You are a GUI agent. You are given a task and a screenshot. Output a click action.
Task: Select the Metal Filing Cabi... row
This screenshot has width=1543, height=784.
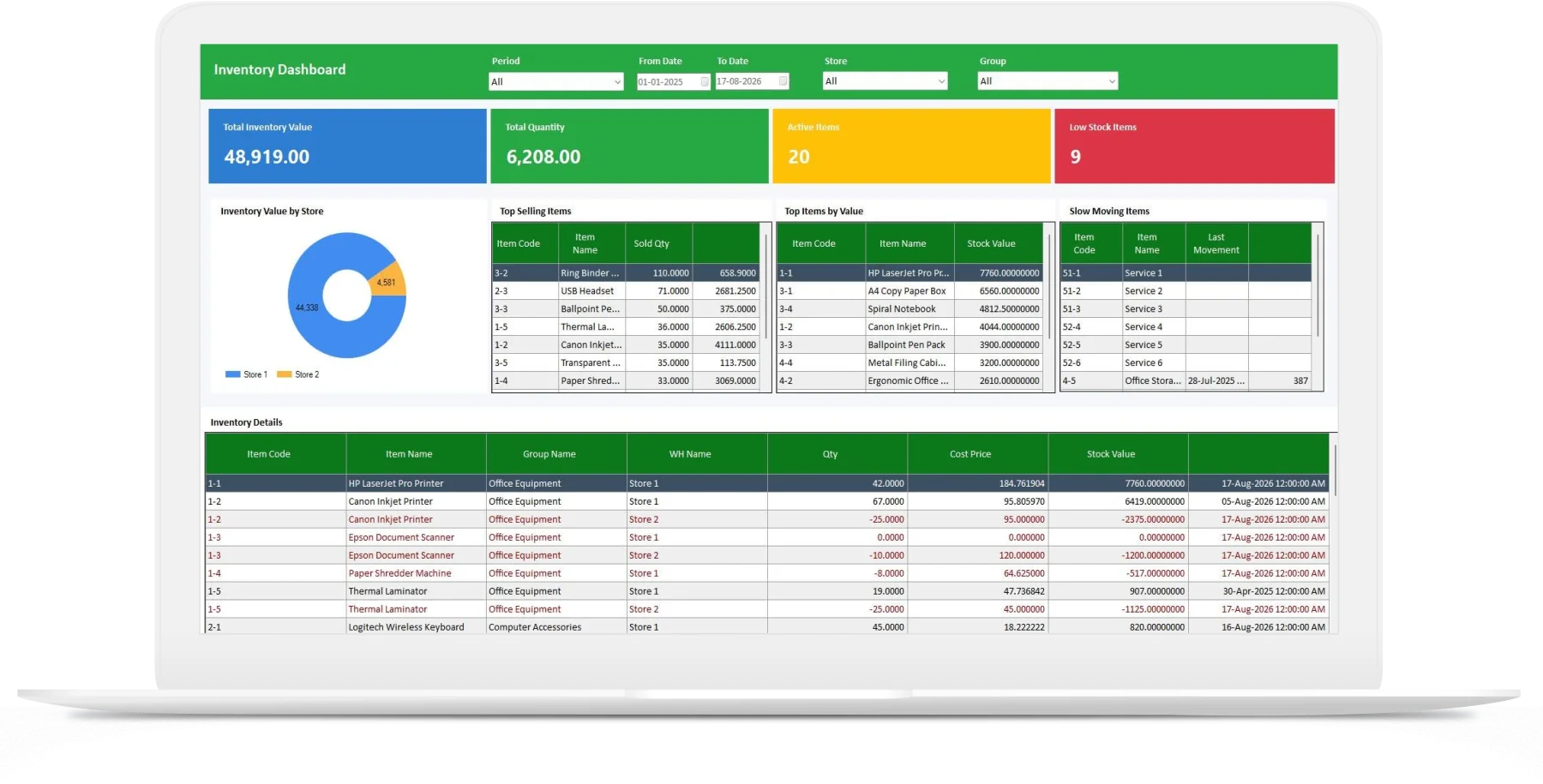coord(910,363)
